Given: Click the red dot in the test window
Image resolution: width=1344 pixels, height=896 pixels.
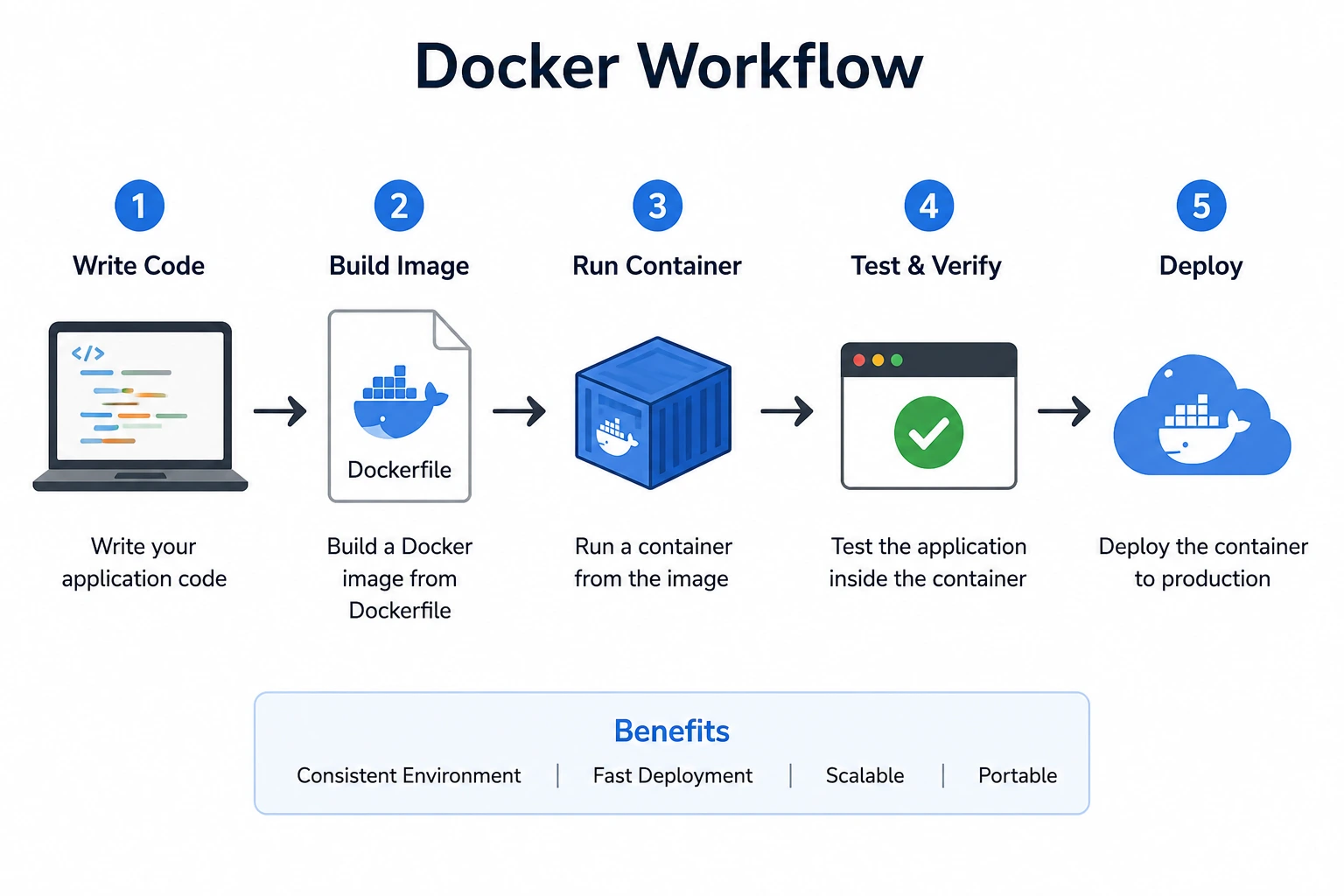Looking at the screenshot, I should [859, 360].
